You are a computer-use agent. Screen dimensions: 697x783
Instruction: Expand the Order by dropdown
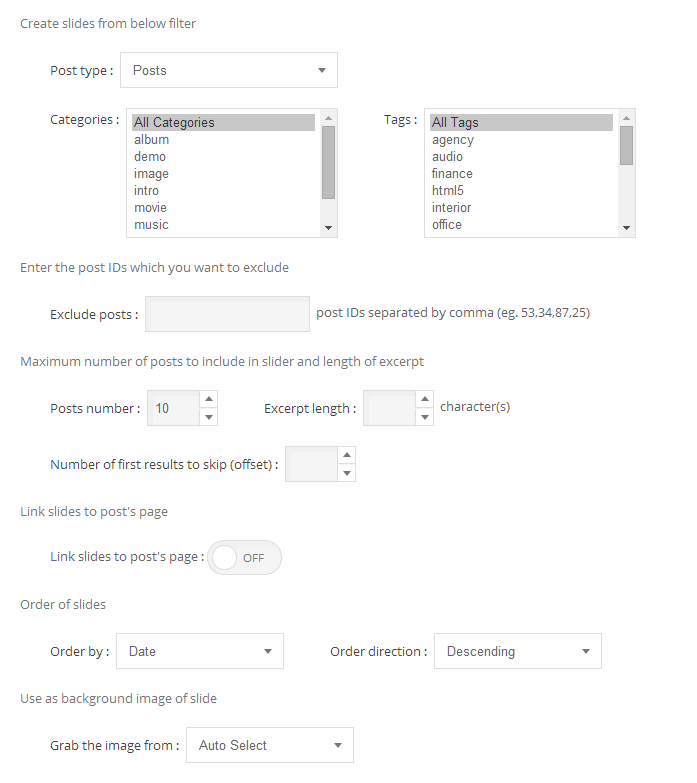[200, 651]
